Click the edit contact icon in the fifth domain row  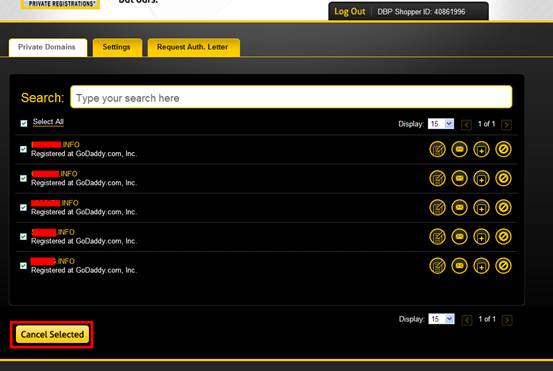coord(437,266)
